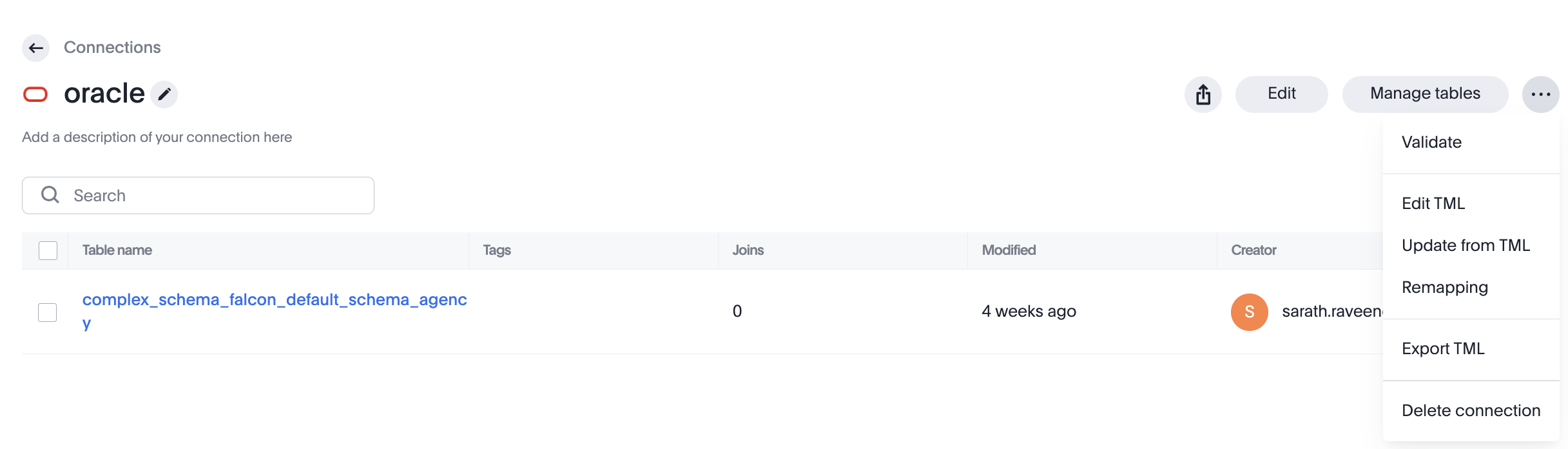Choose Validate from the menu
This screenshot has height=449, width=1568.
tap(1431, 142)
